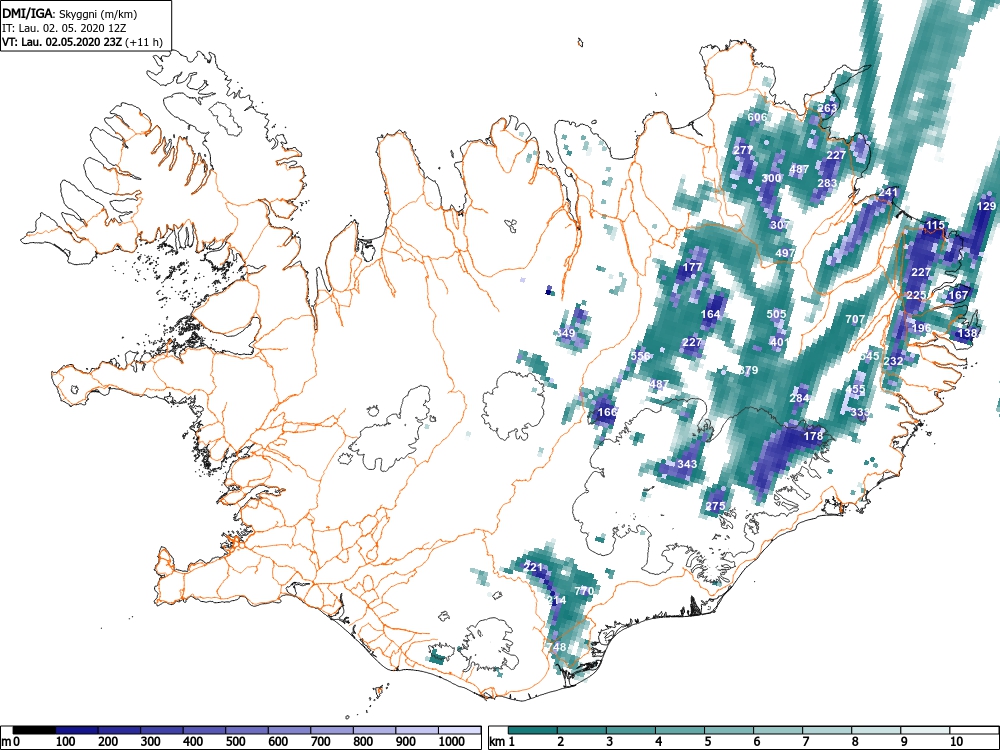Click the 3–4 km legend color segment
This screenshot has width=1000, height=750.
point(631,730)
